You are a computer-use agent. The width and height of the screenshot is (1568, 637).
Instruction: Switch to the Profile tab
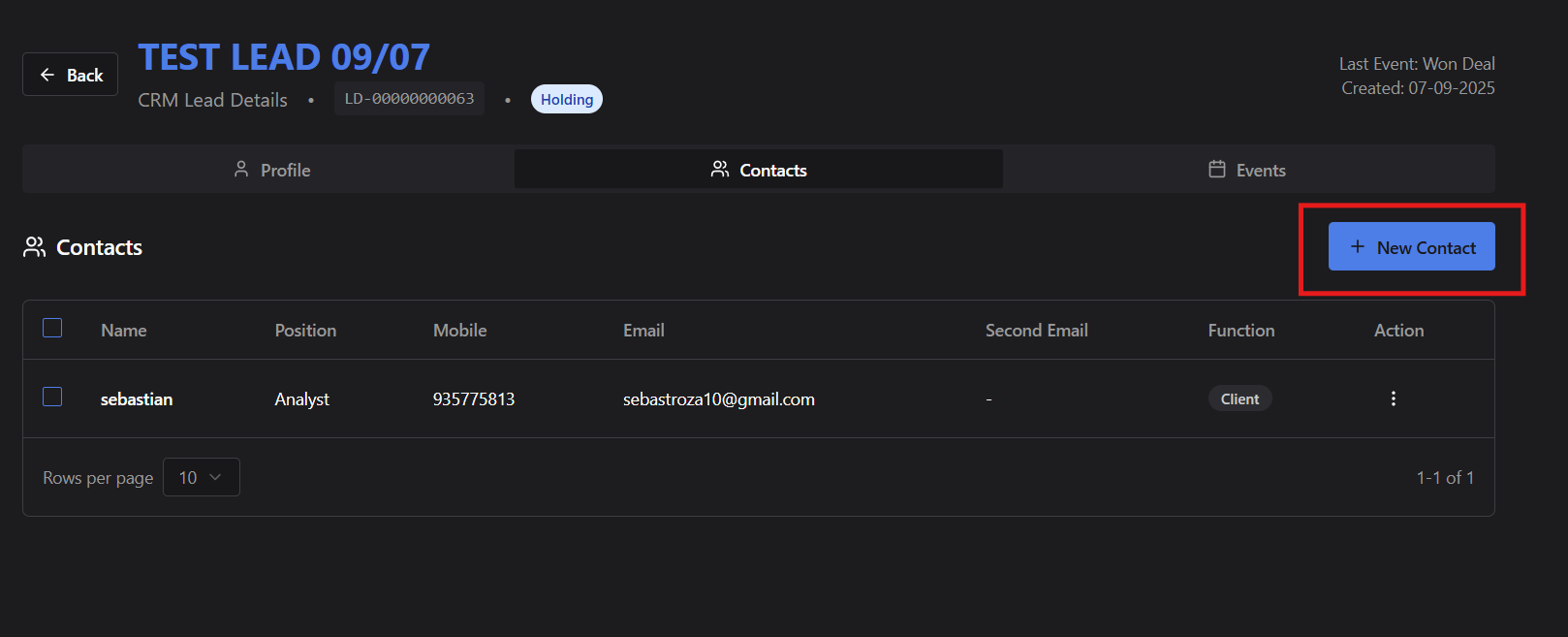(271, 170)
